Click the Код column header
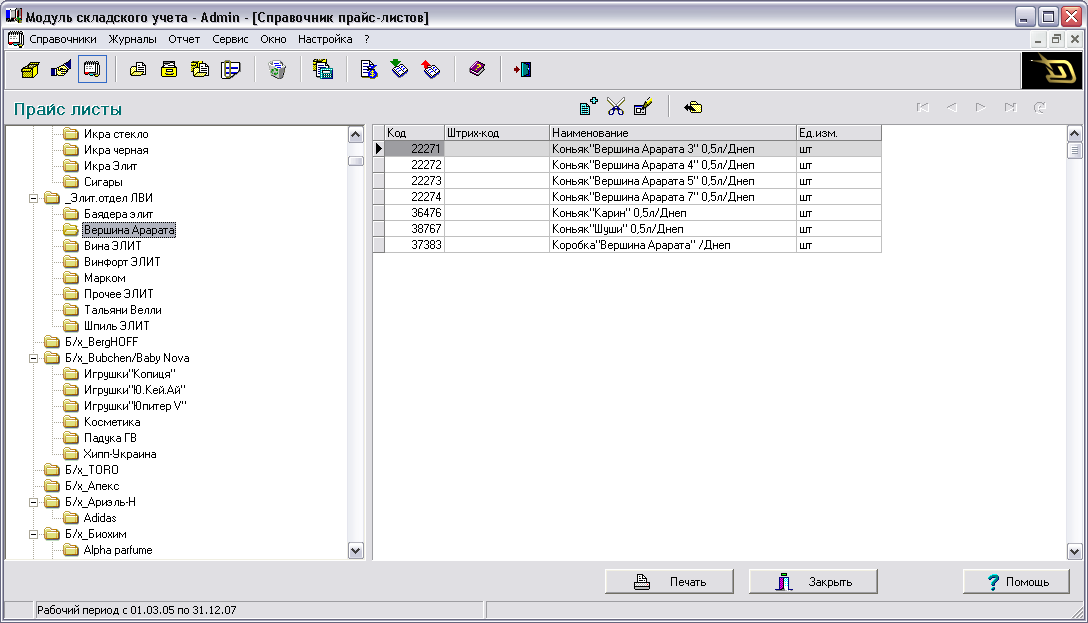The height and width of the screenshot is (623, 1088). [414, 133]
